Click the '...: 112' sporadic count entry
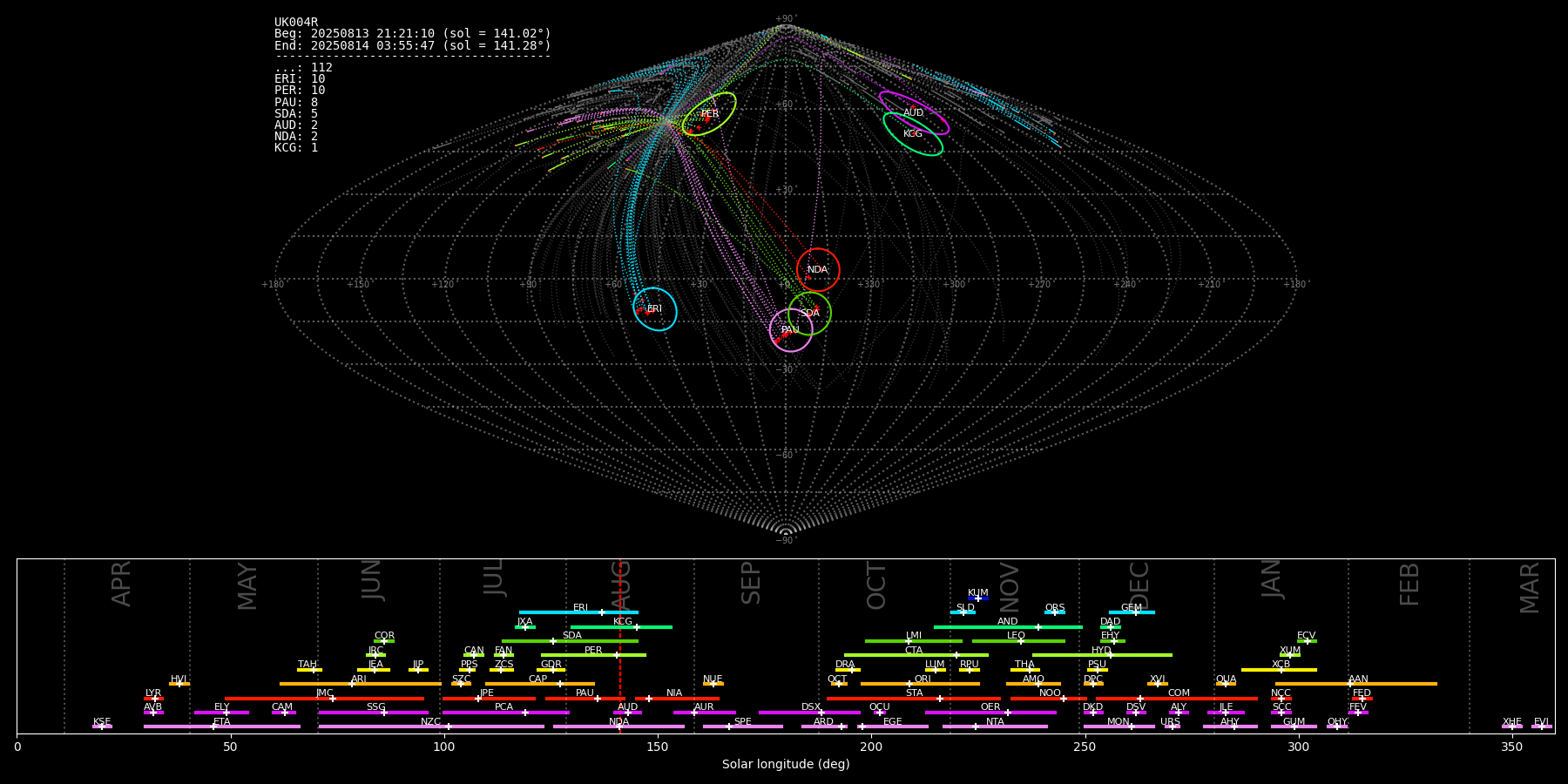This screenshot has height=784, width=1568. coord(303,68)
